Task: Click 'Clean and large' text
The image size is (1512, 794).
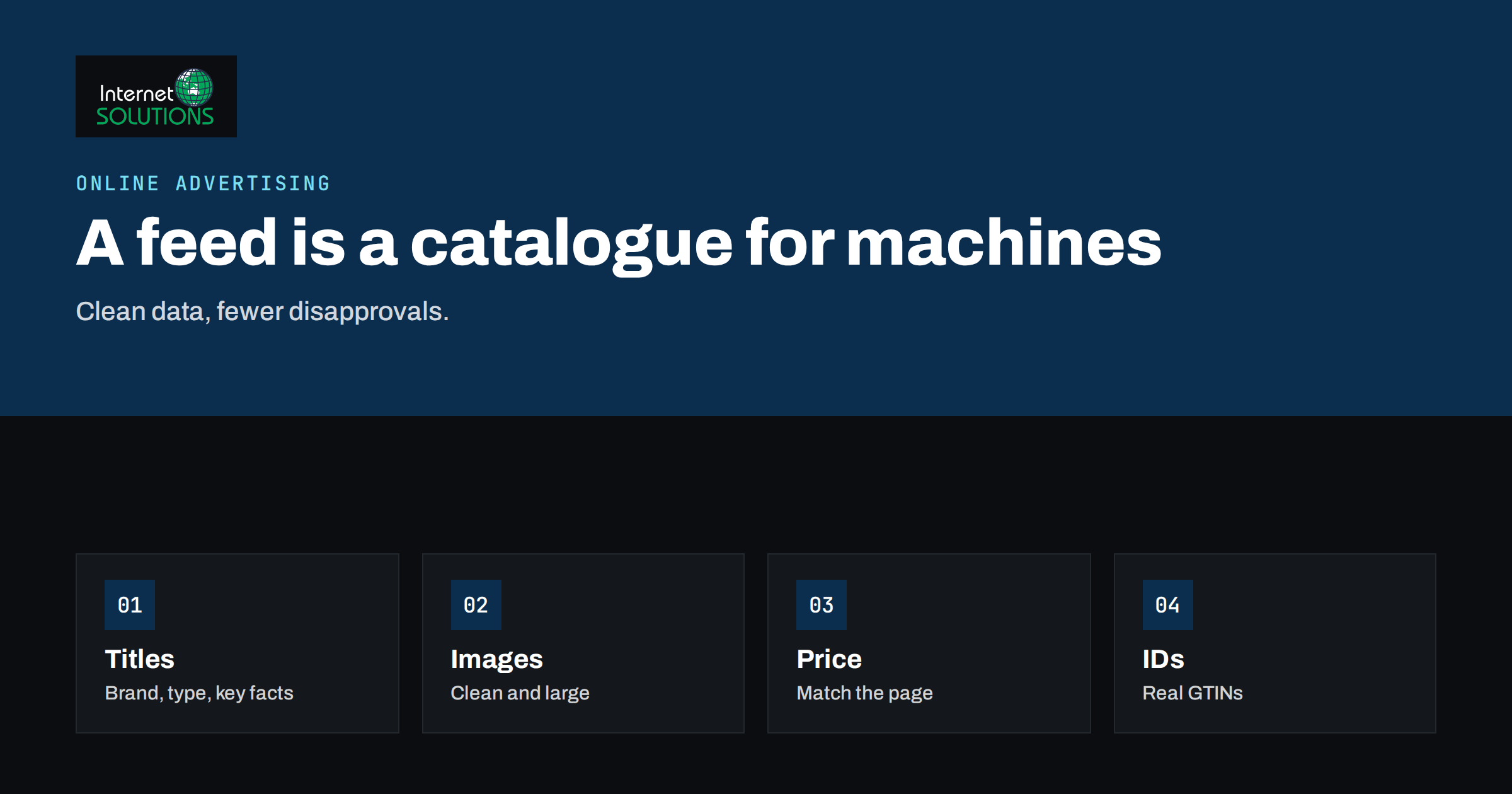Action: (520, 693)
